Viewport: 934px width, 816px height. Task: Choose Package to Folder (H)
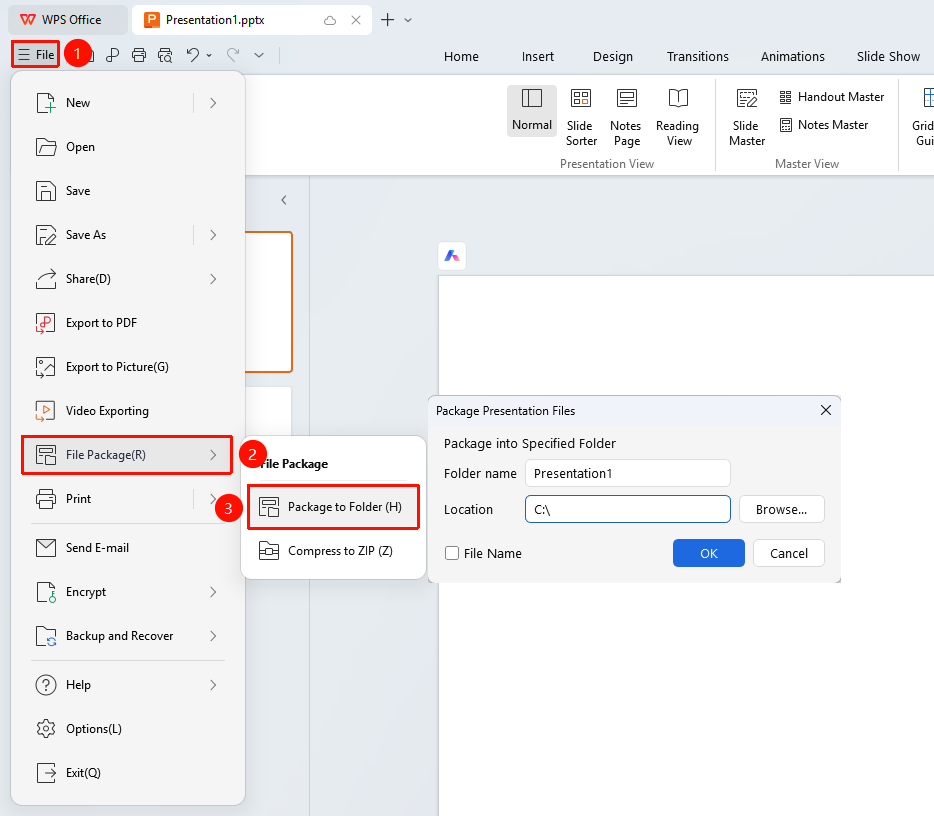pos(334,507)
